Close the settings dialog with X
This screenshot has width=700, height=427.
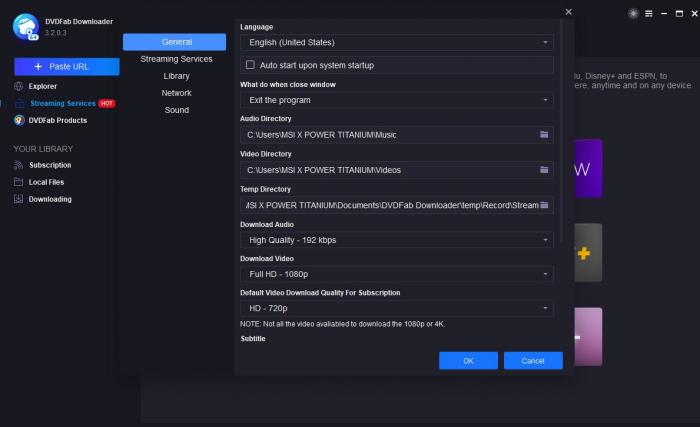tap(568, 12)
